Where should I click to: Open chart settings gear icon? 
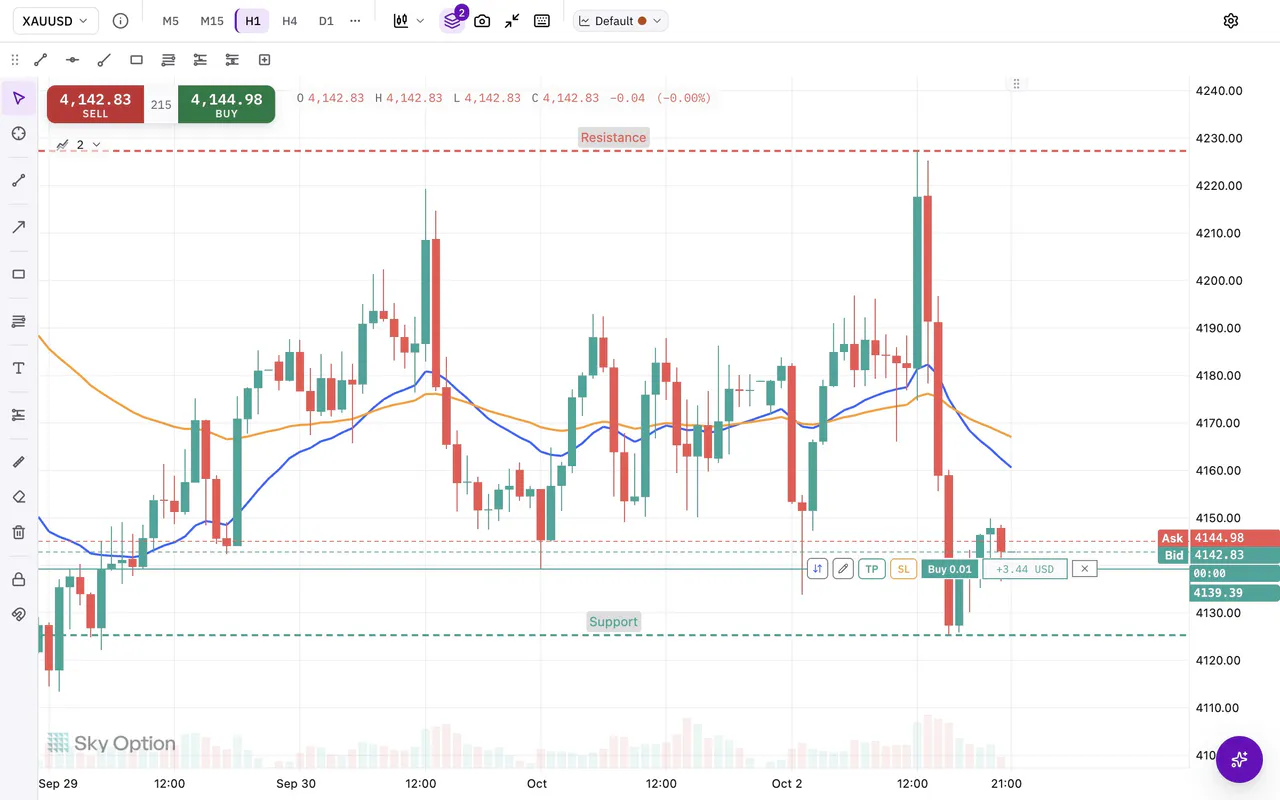pos(1231,21)
